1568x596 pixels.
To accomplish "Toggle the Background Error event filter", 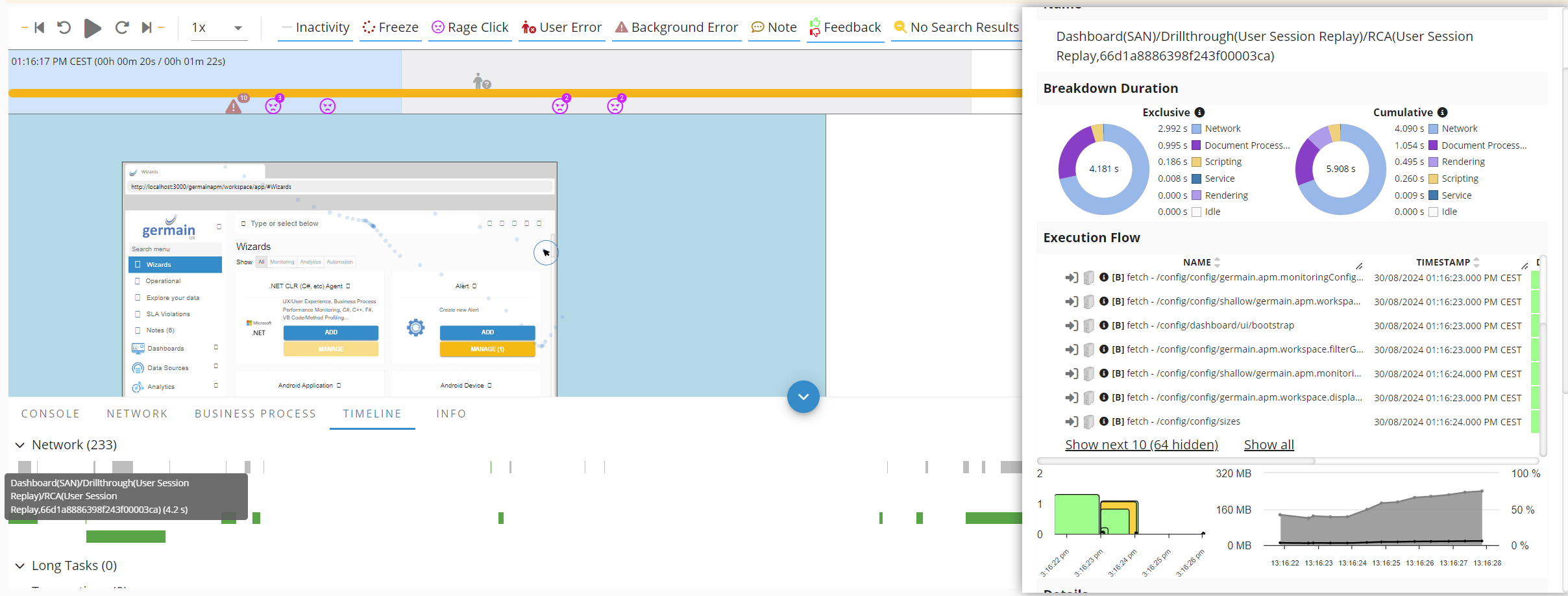I will click(676, 27).
